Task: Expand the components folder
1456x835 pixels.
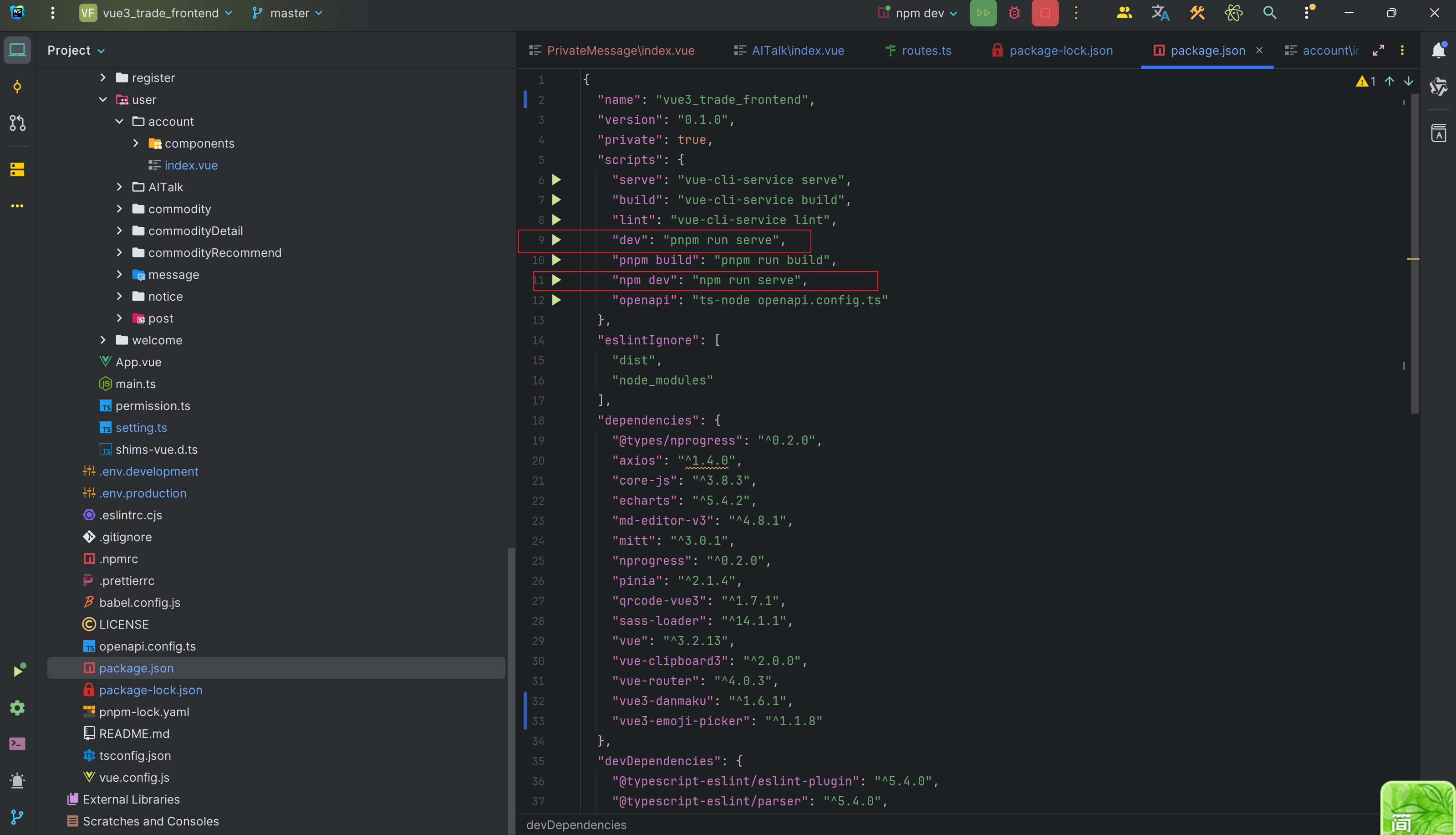Action: [136, 143]
